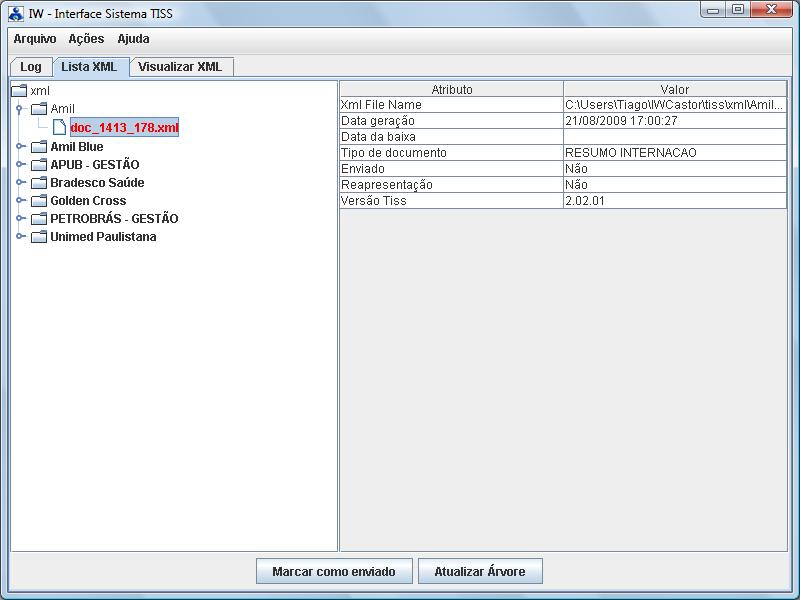Image resolution: width=800 pixels, height=600 pixels.
Task: Click the Atributo column header
Action: [x=452, y=89]
